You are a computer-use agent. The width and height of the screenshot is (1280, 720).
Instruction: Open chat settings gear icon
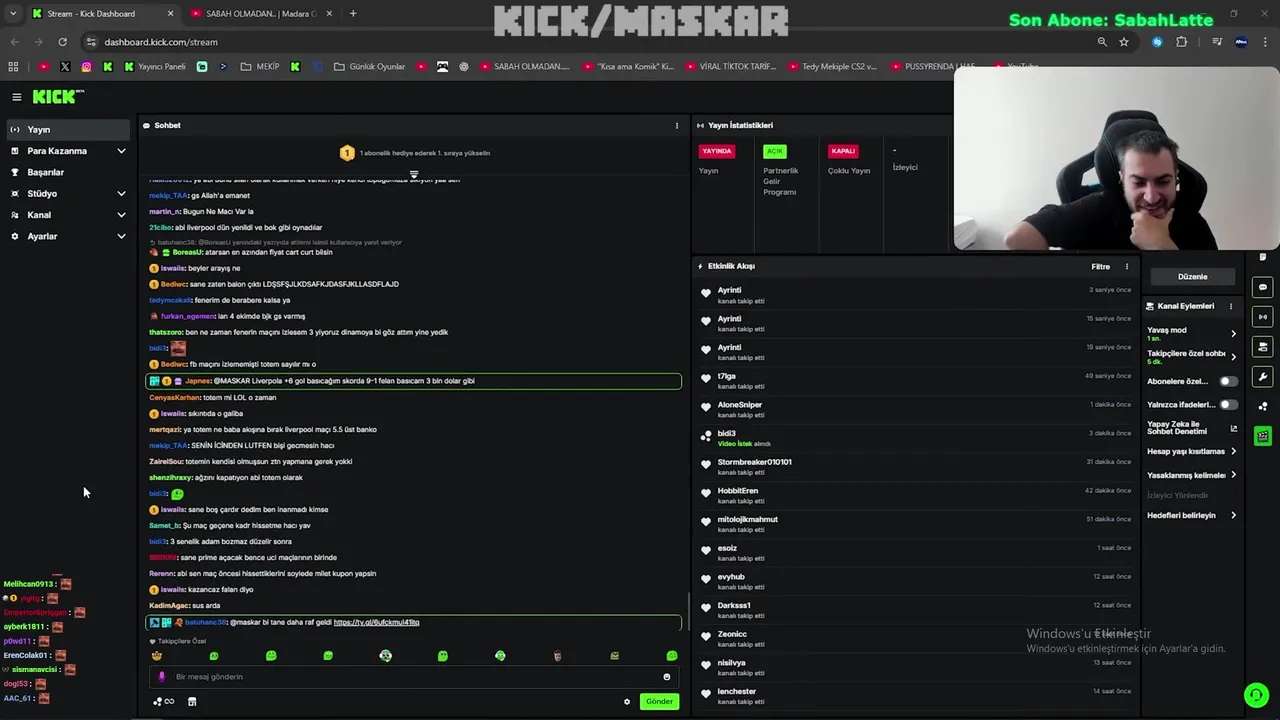click(627, 702)
